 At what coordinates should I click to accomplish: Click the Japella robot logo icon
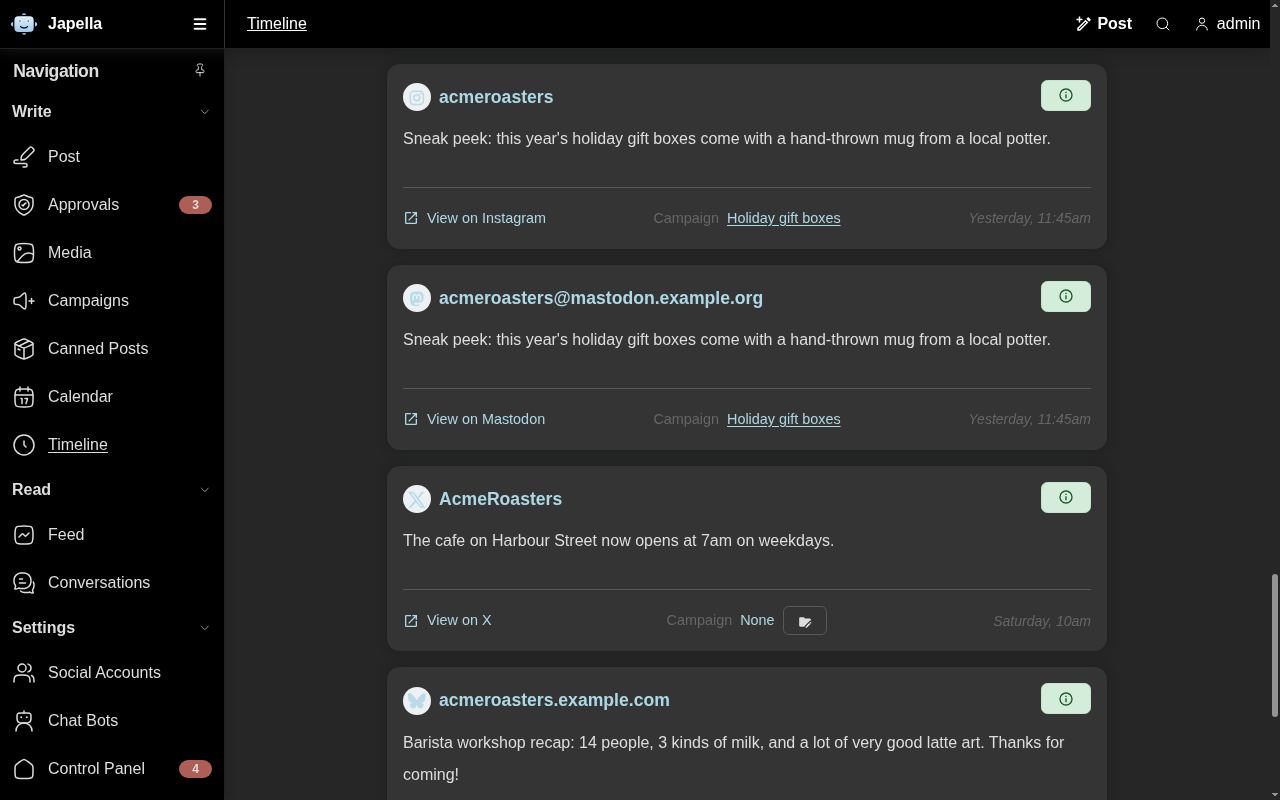(x=24, y=24)
